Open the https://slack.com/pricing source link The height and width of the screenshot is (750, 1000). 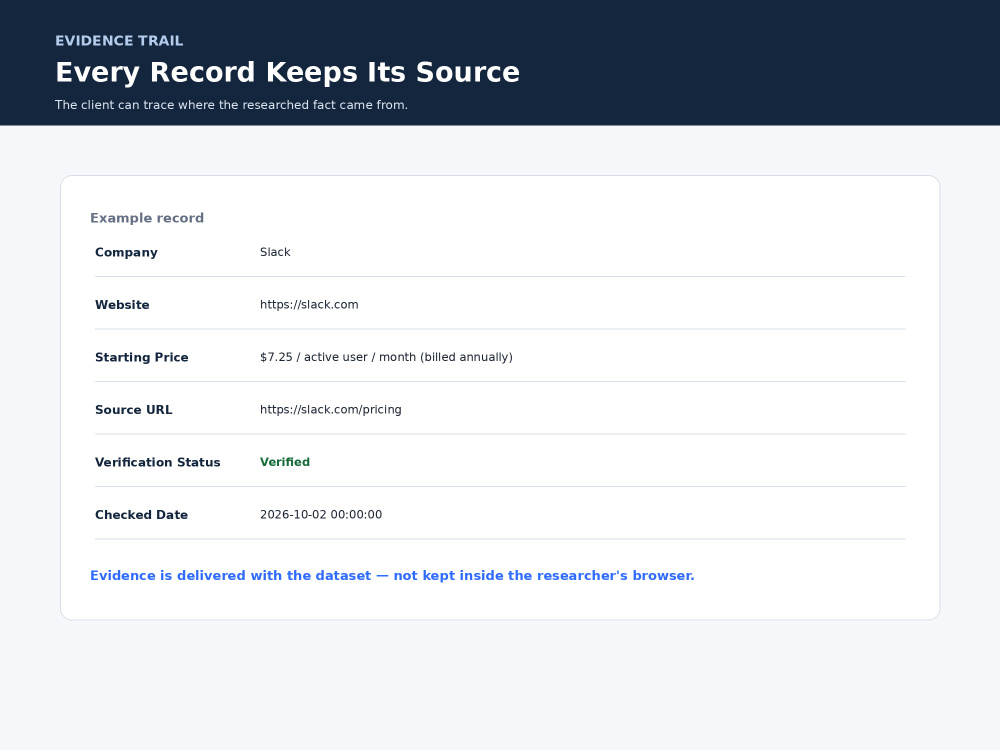click(331, 410)
